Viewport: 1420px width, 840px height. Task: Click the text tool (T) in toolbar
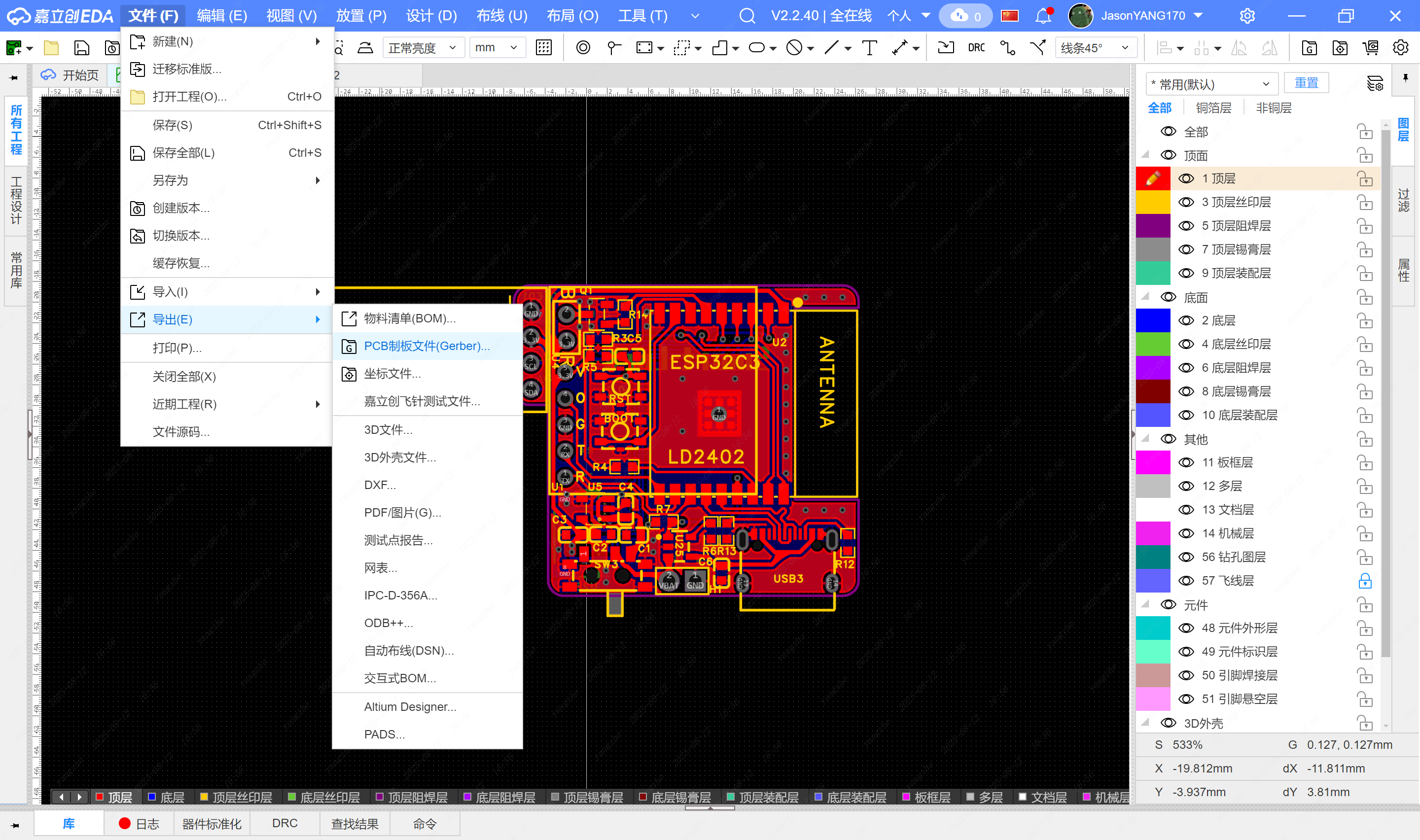point(869,48)
